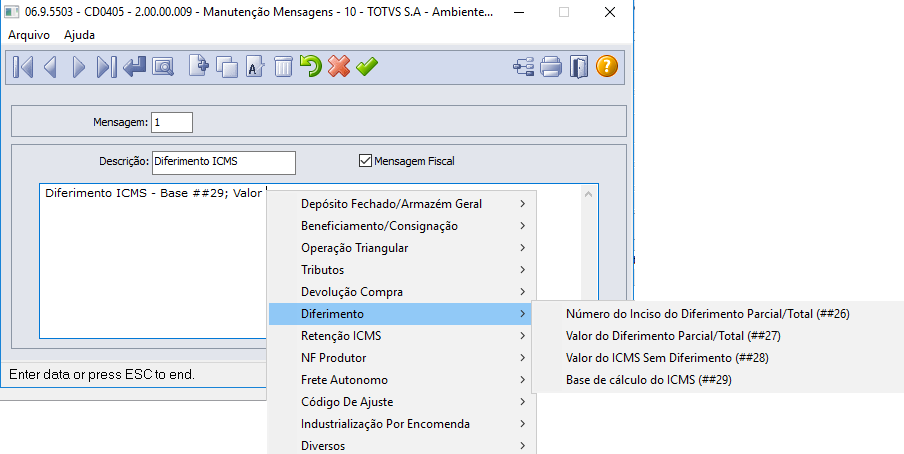Select NF Produtor menu entry

[x=402, y=358]
